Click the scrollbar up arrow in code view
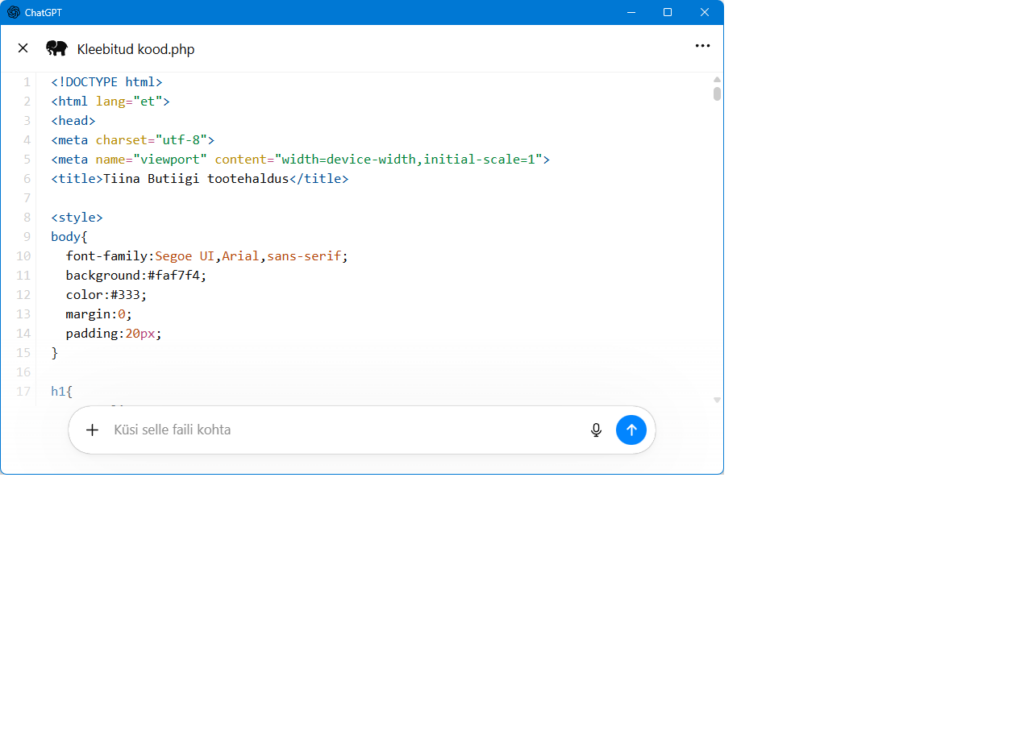 click(x=717, y=80)
